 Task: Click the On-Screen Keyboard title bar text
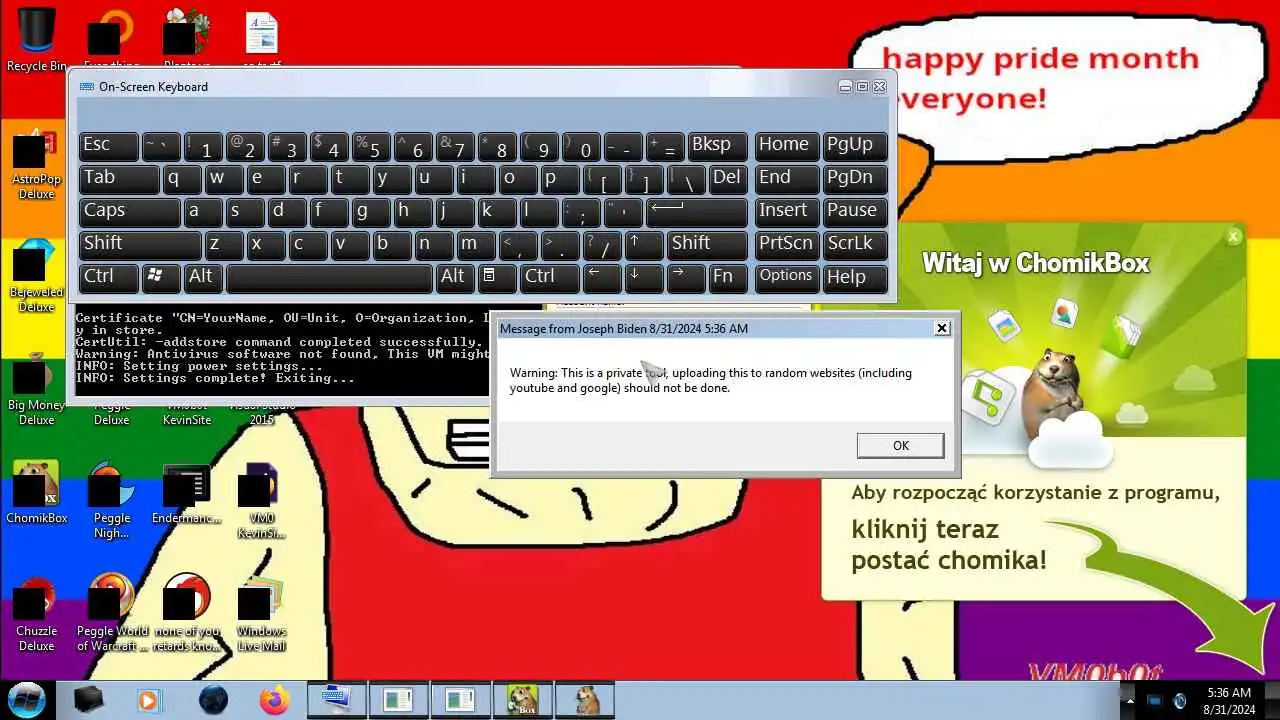click(153, 87)
